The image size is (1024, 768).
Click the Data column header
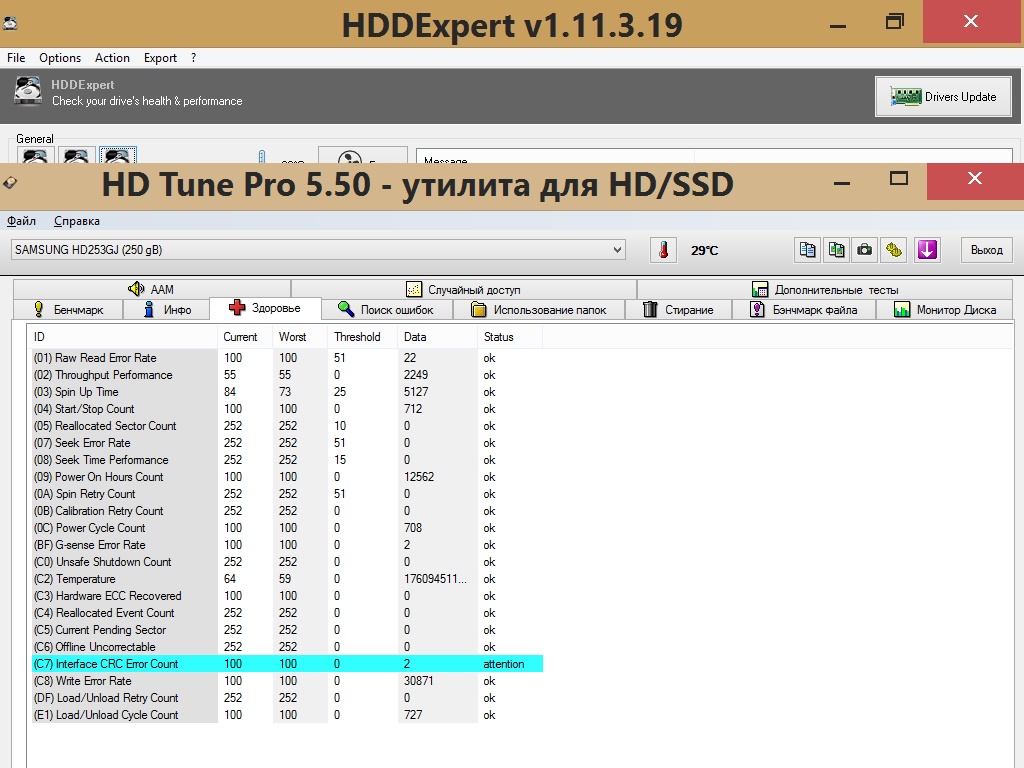(x=438, y=336)
